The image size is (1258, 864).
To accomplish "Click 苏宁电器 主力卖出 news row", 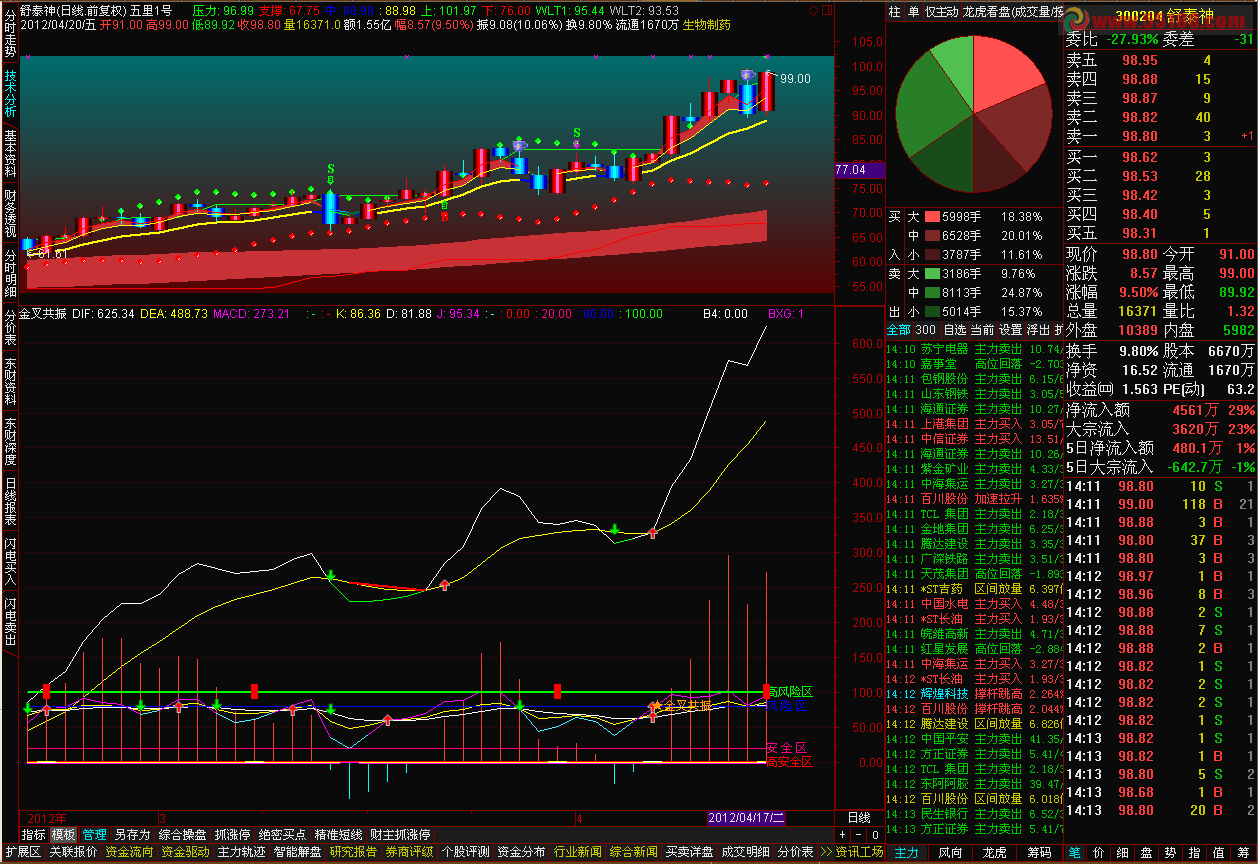I will click(973, 349).
